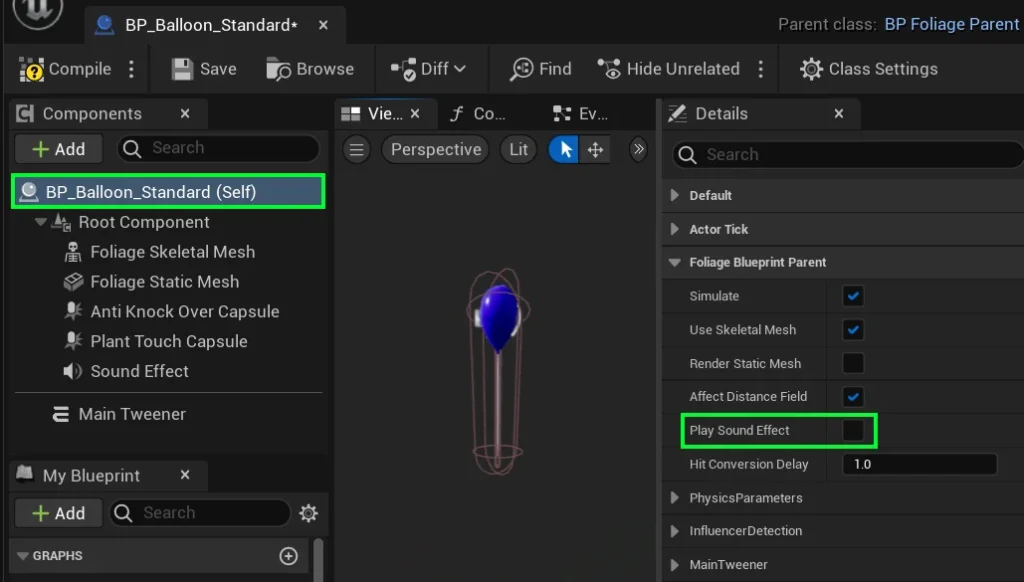
Task: Uncheck the Simulate checkbox
Action: pyautogui.click(x=853, y=296)
